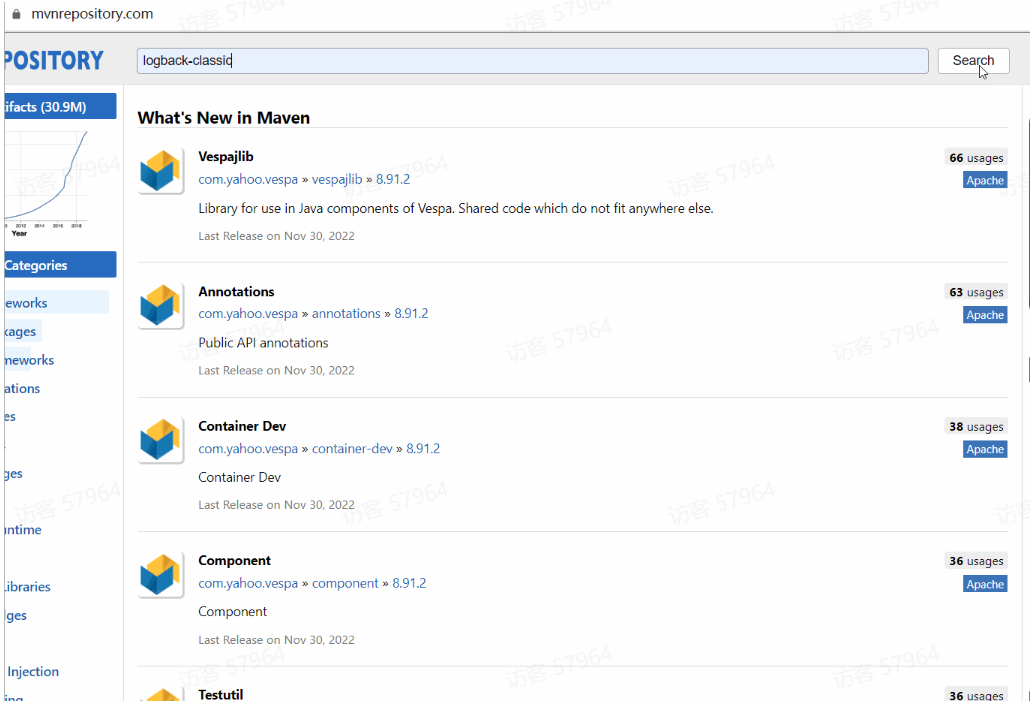1030x712 pixels.
Task: Click Apache license tag for Container Dev
Action: click(x=985, y=449)
